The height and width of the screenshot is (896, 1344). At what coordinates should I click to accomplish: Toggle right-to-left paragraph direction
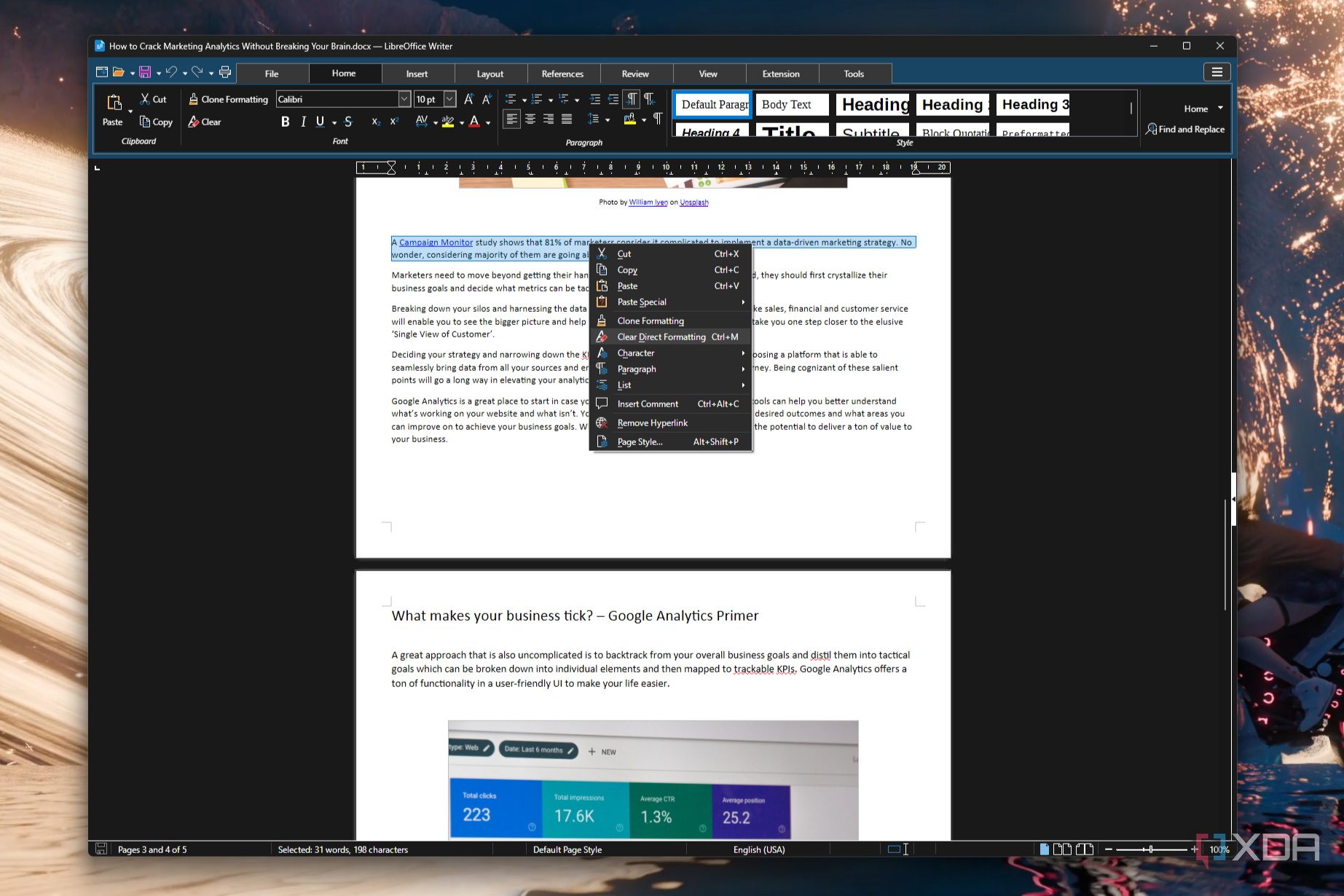(x=649, y=99)
